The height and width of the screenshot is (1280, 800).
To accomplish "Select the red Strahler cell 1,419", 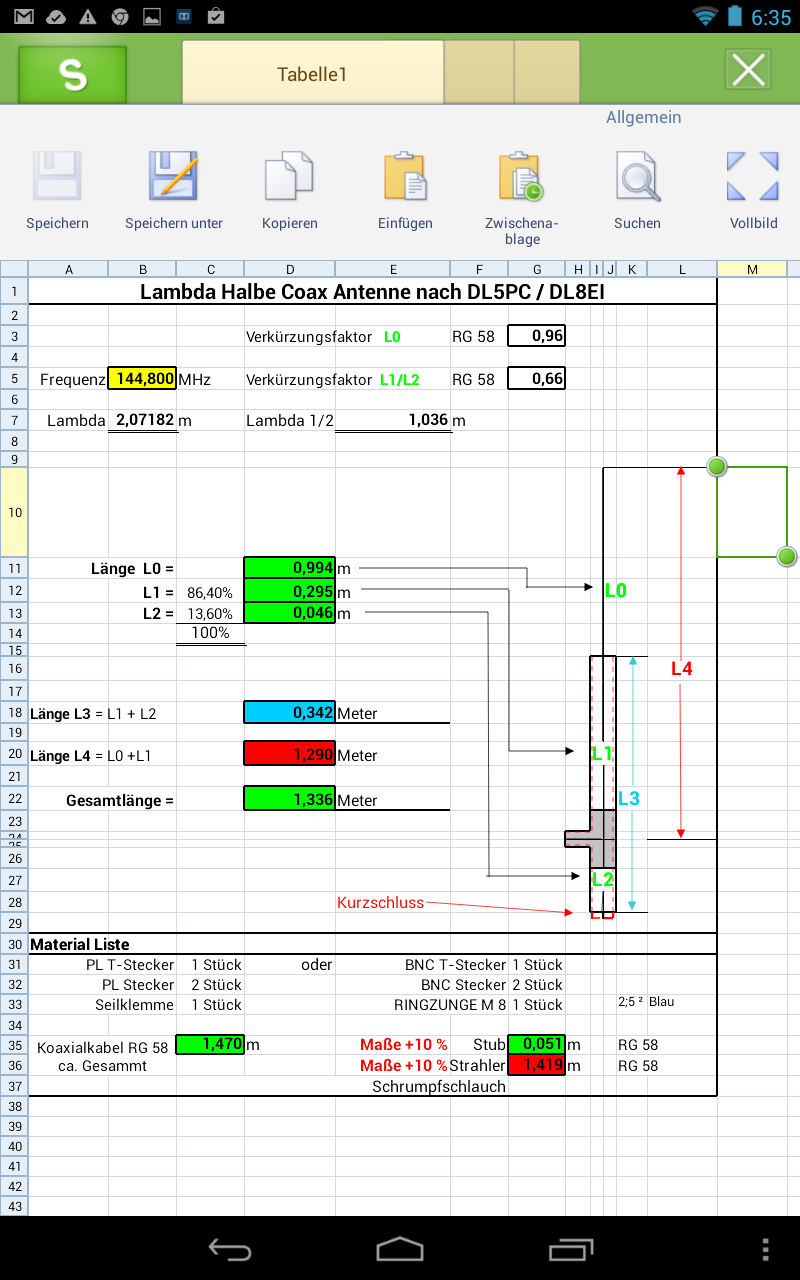I will (x=537, y=1065).
